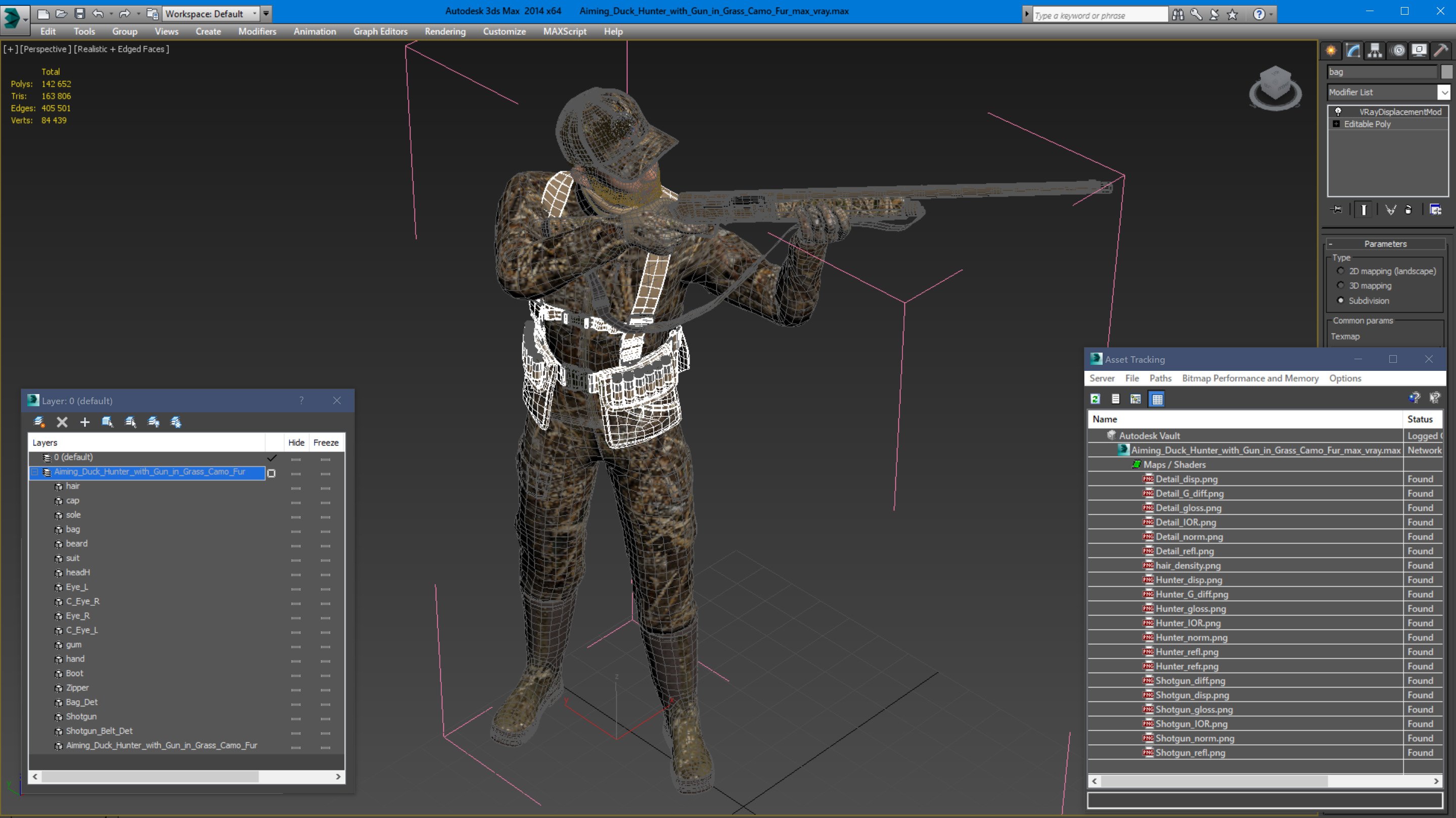Select the Customize menu item
Viewport: 1456px width, 818px height.
click(x=504, y=31)
